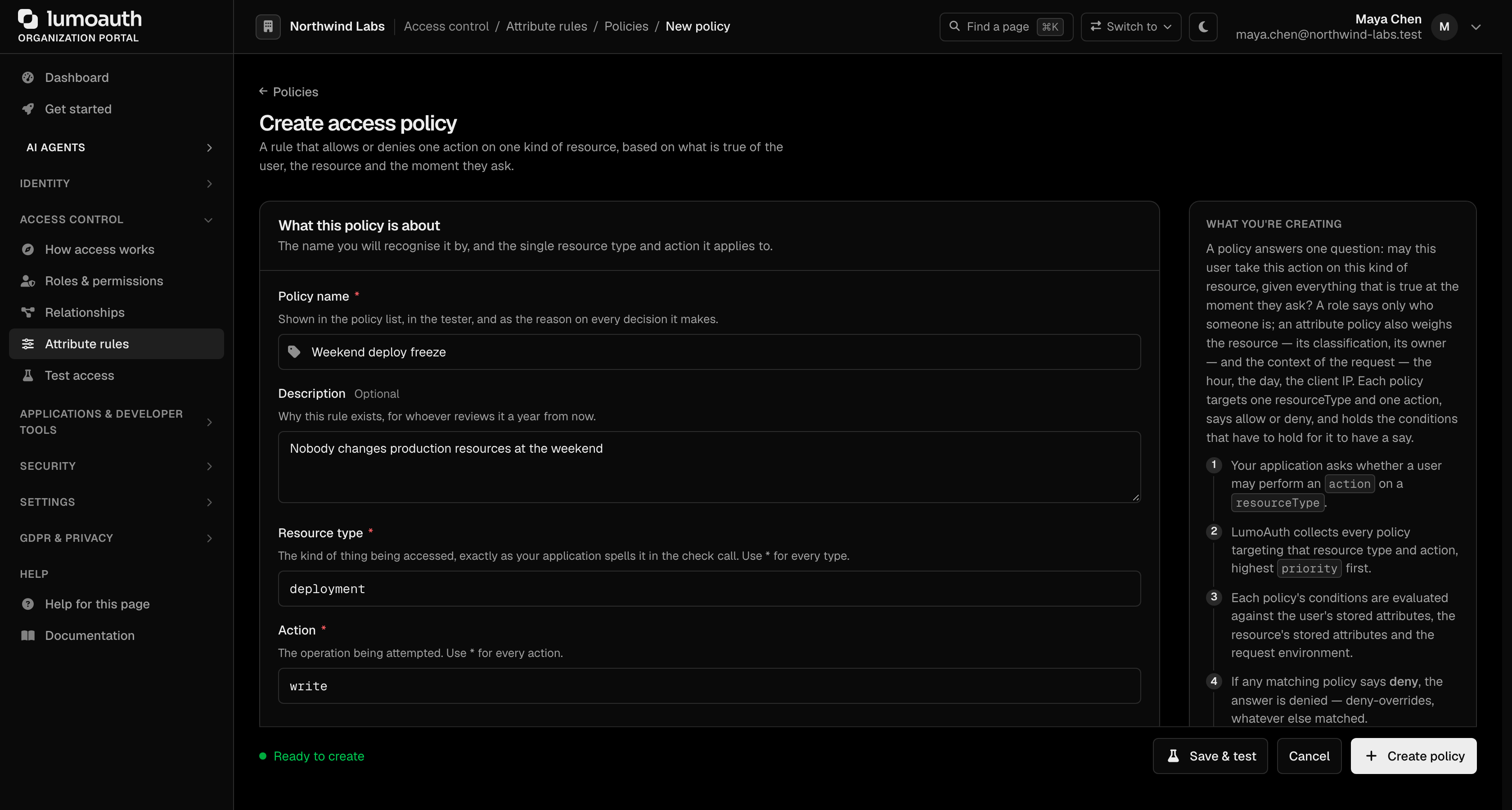
Task: Click the Policy name input field
Action: coord(709,352)
